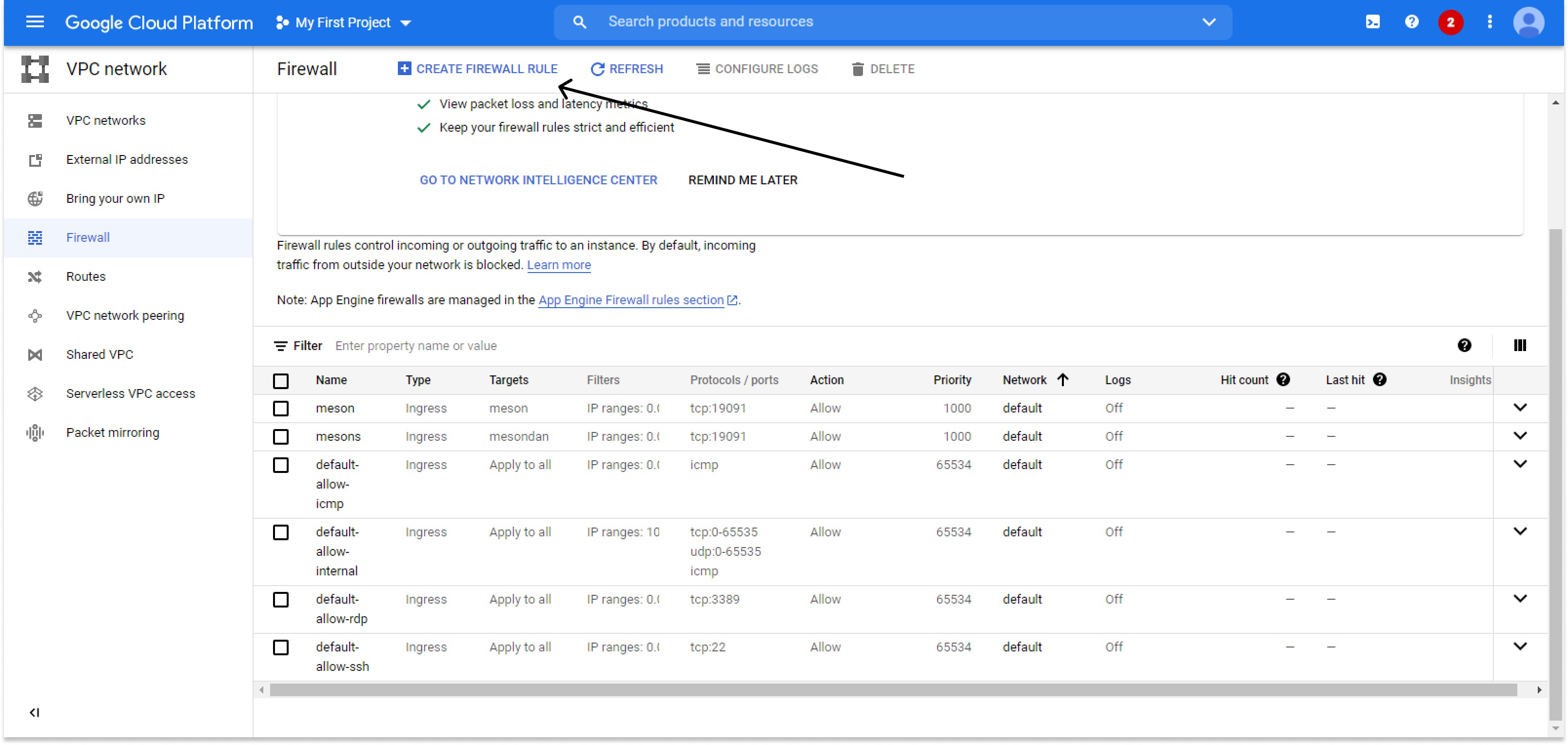Open the My First Project dropdown
The width and height of the screenshot is (1568, 745).
344,22
